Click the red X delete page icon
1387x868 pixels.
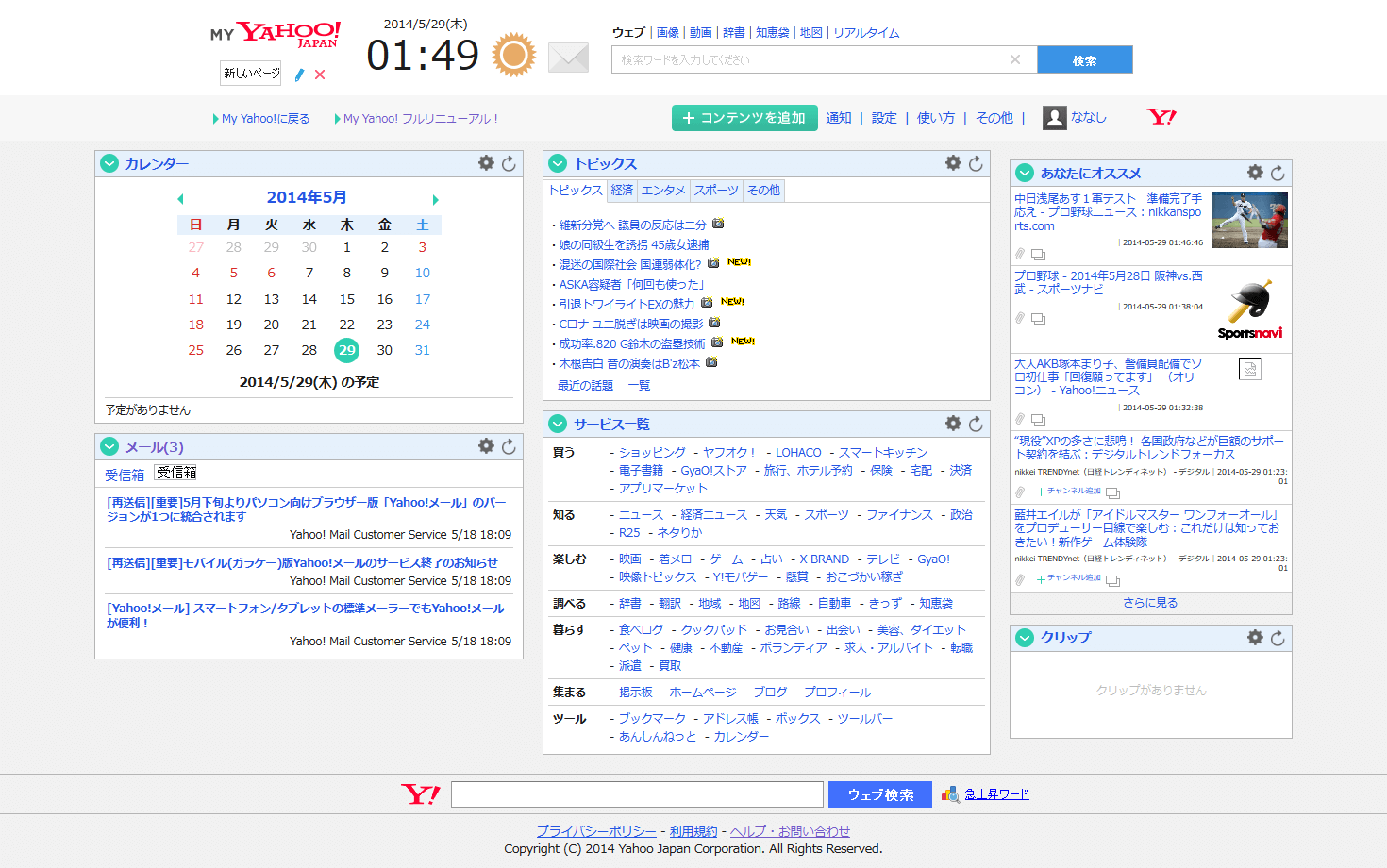coord(320,75)
